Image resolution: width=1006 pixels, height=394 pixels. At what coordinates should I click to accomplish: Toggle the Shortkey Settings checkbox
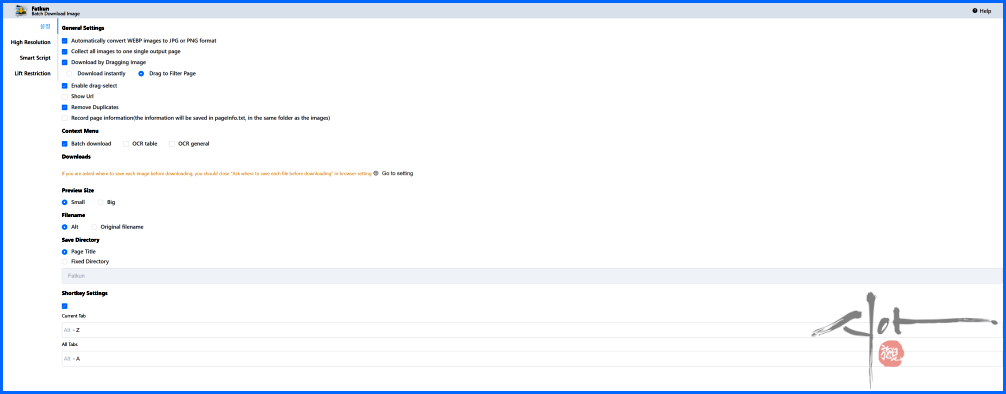pyautogui.click(x=64, y=306)
